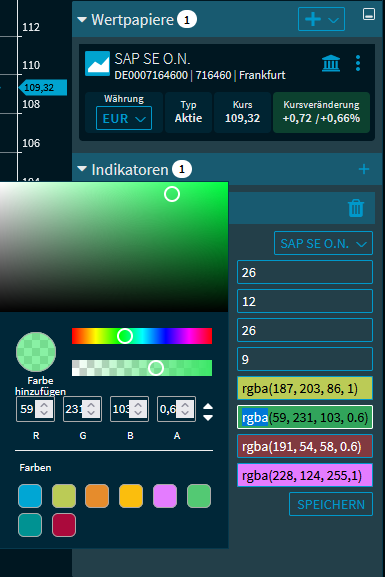Toggle color format with the up-down arrows
Screen dimensions: 385x577
[x=208, y=412]
